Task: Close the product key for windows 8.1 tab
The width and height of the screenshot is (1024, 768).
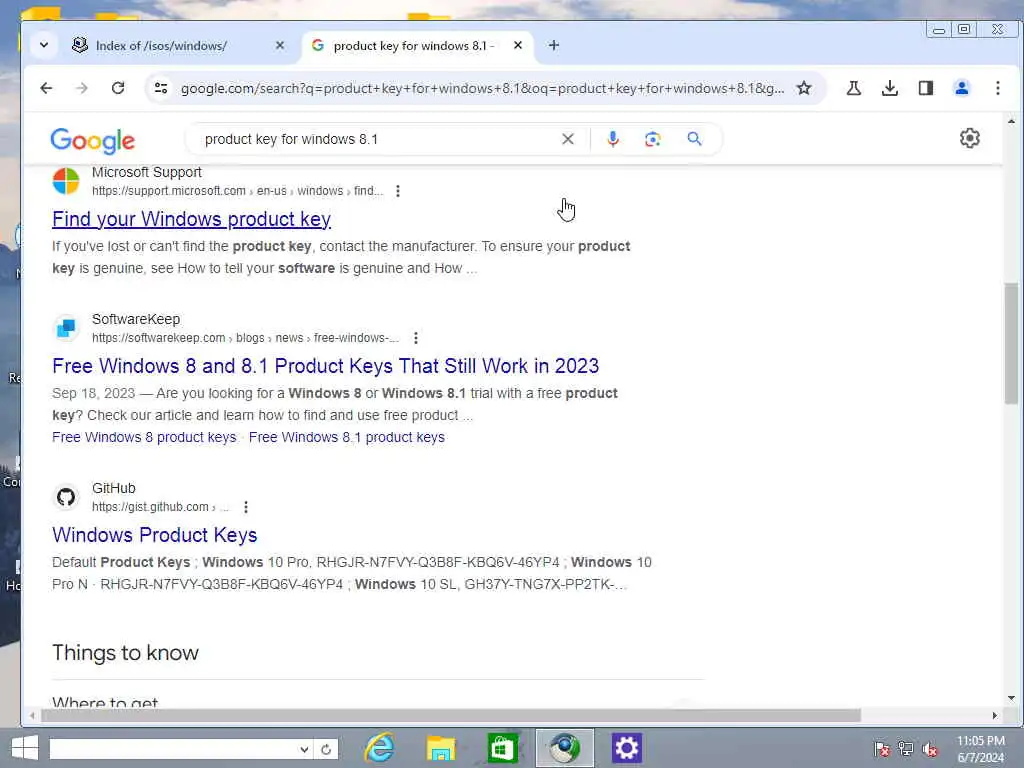Action: 518,46
